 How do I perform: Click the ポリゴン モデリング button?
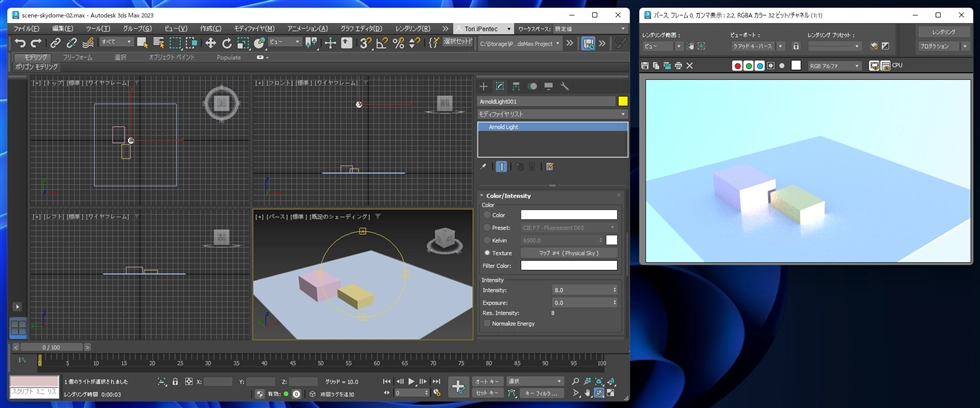(37, 66)
